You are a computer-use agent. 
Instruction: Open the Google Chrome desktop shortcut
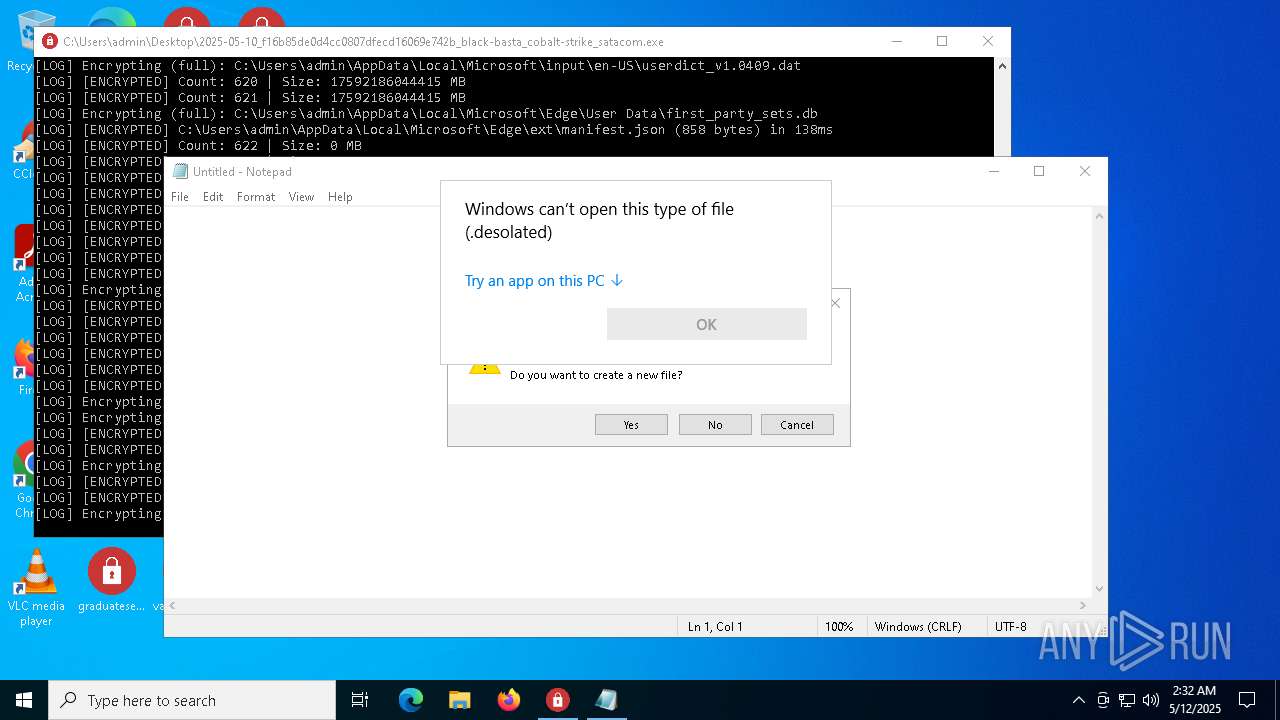pyautogui.click(x=24, y=480)
